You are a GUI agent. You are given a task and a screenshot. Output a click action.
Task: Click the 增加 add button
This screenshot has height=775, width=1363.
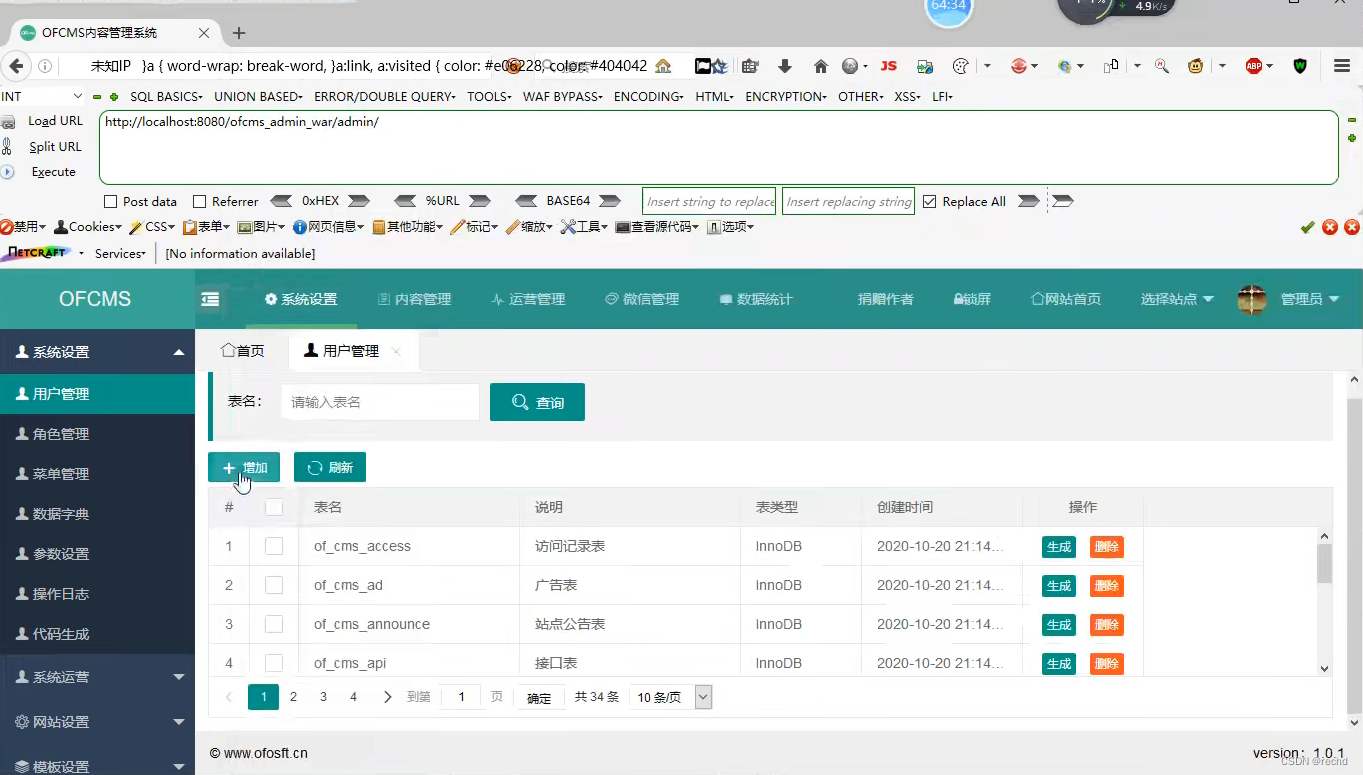point(244,467)
